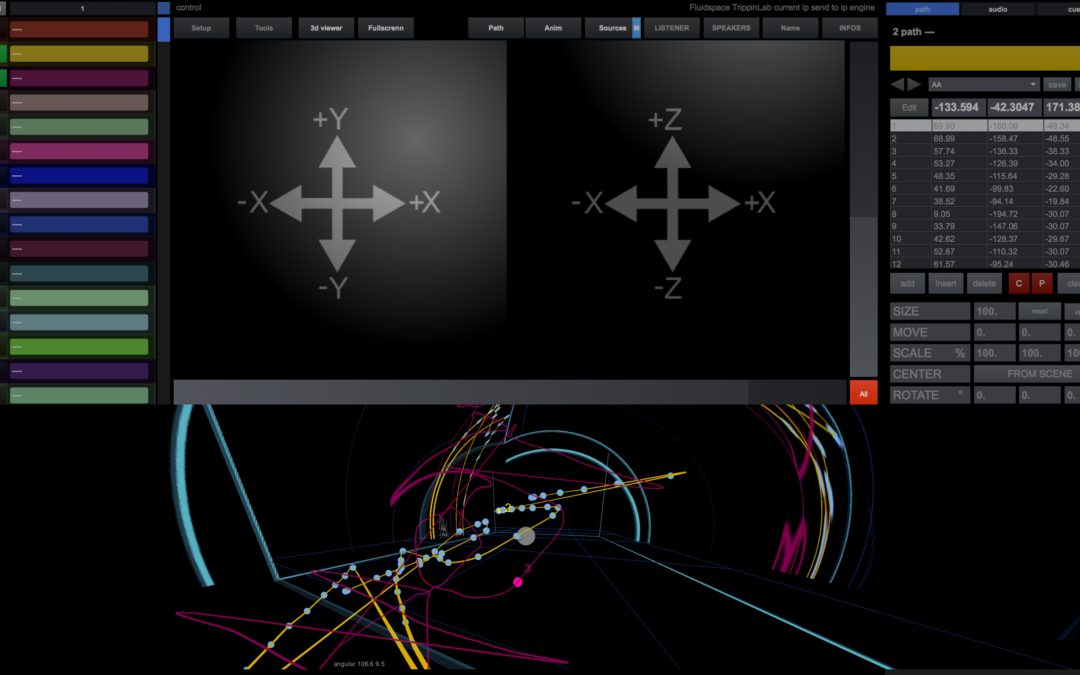This screenshot has width=1080, height=675.
Task: Select the grey listener sphere in 3D view
Action: click(x=526, y=536)
